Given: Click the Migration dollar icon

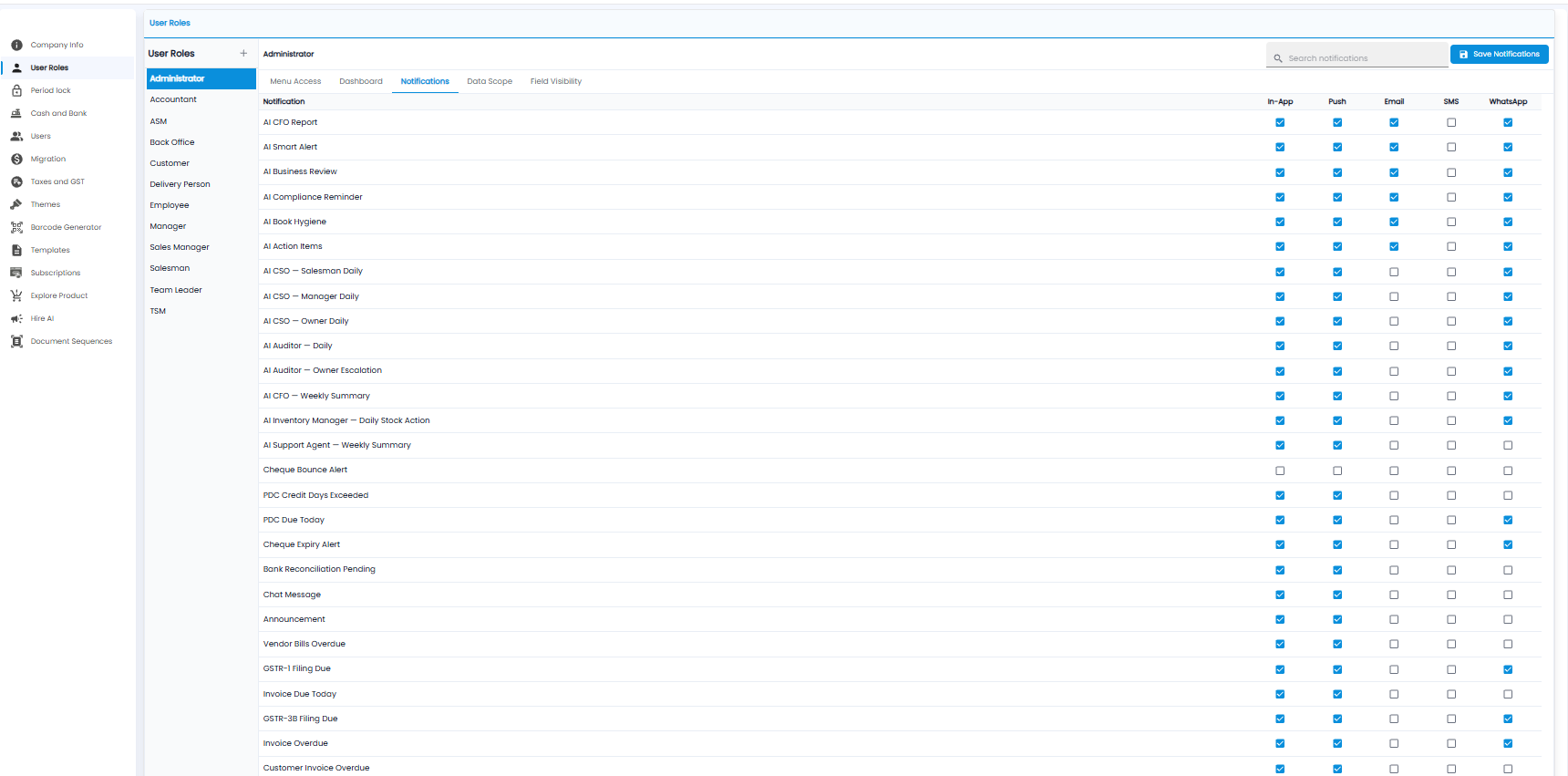Looking at the screenshot, I should (x=16, y=159).
